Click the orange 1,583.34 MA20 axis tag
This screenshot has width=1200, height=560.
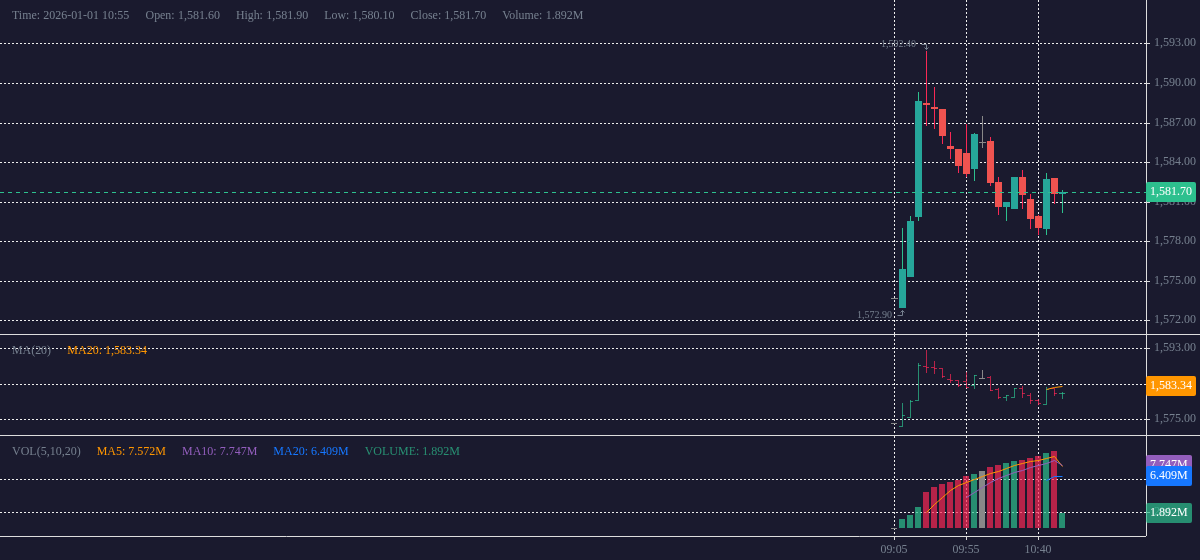[1170, 385]
